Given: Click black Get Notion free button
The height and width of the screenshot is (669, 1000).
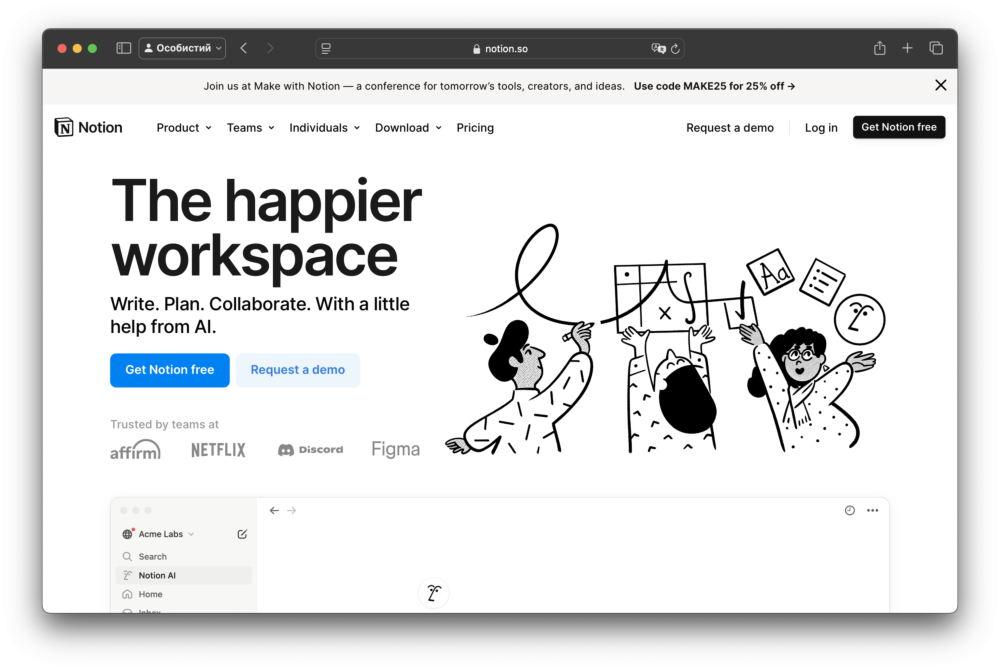Looking at the screenshot, I should coord(899,127).
